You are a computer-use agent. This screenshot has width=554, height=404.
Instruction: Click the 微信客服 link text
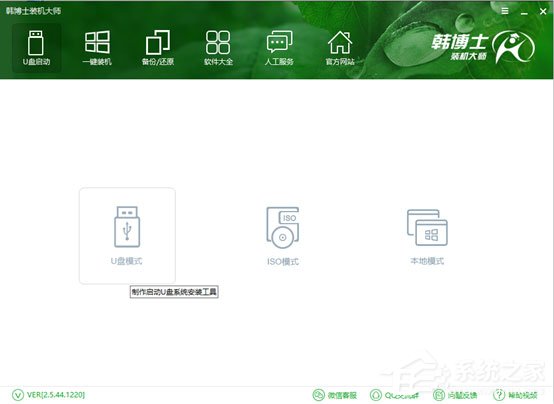(x=342, y=395)
